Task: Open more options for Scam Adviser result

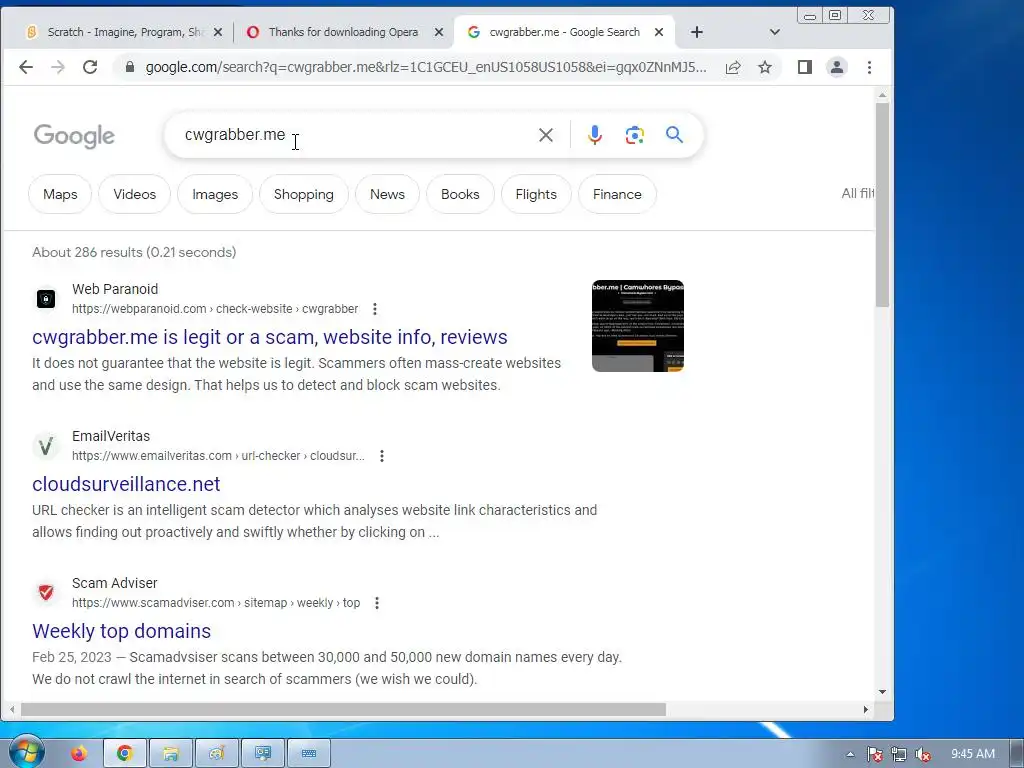Action: pyautogui.click(x=377, y=603)
